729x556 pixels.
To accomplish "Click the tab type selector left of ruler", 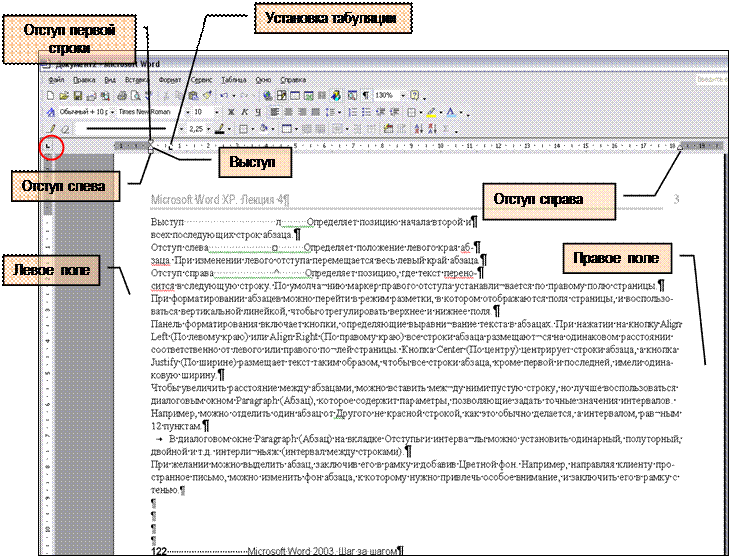I will (x=48, y=147).
